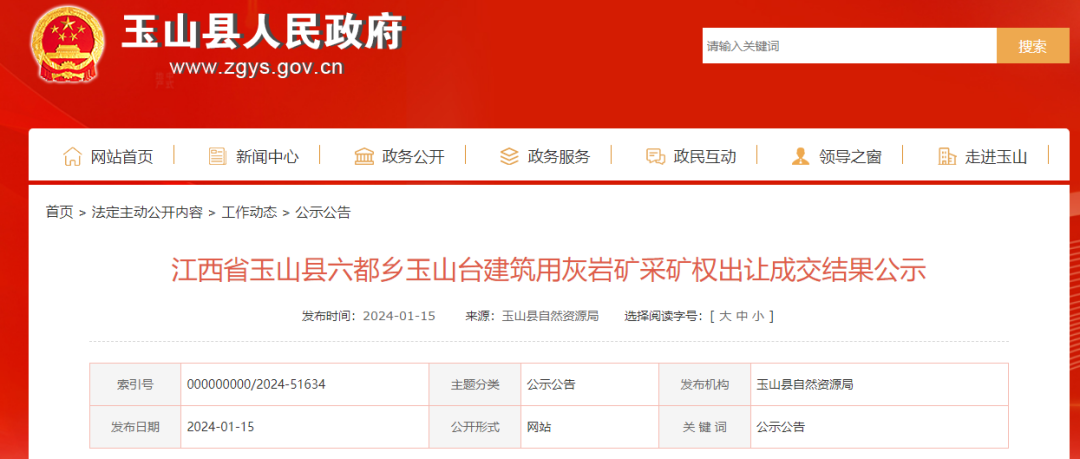This screenshot has width=1080, height=459.
Task: Click the home icon beside 网站首页
Action: (x=72, y=156)
